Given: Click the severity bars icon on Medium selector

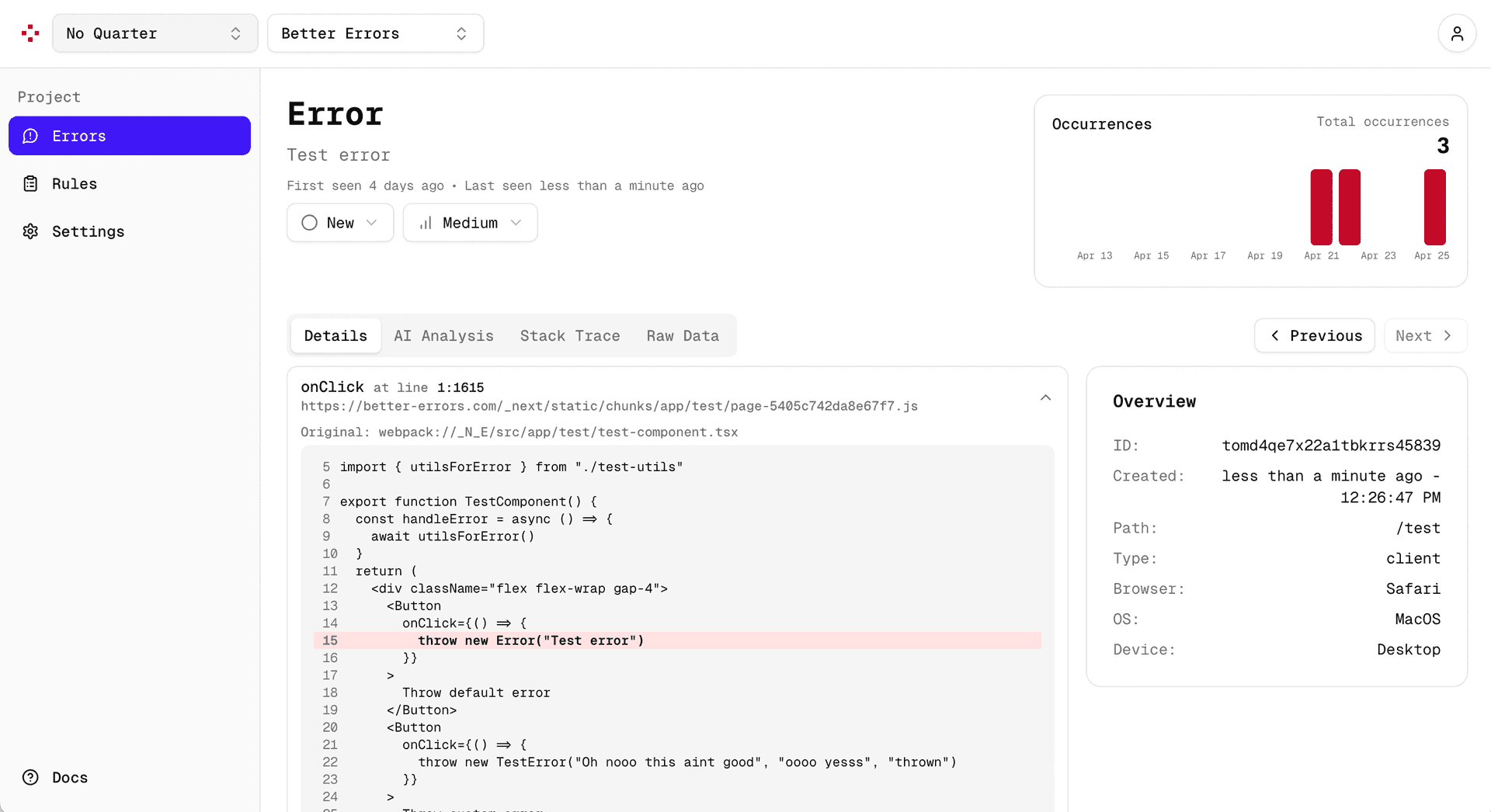Looking at the screenshot, I should pos(425,223).
